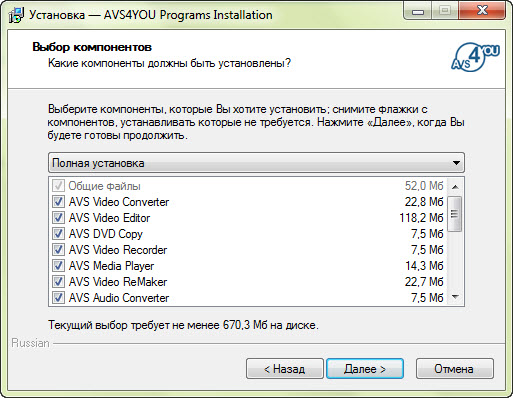
Task: Click the component list scrollbar thumb
Action: point(455,214)
